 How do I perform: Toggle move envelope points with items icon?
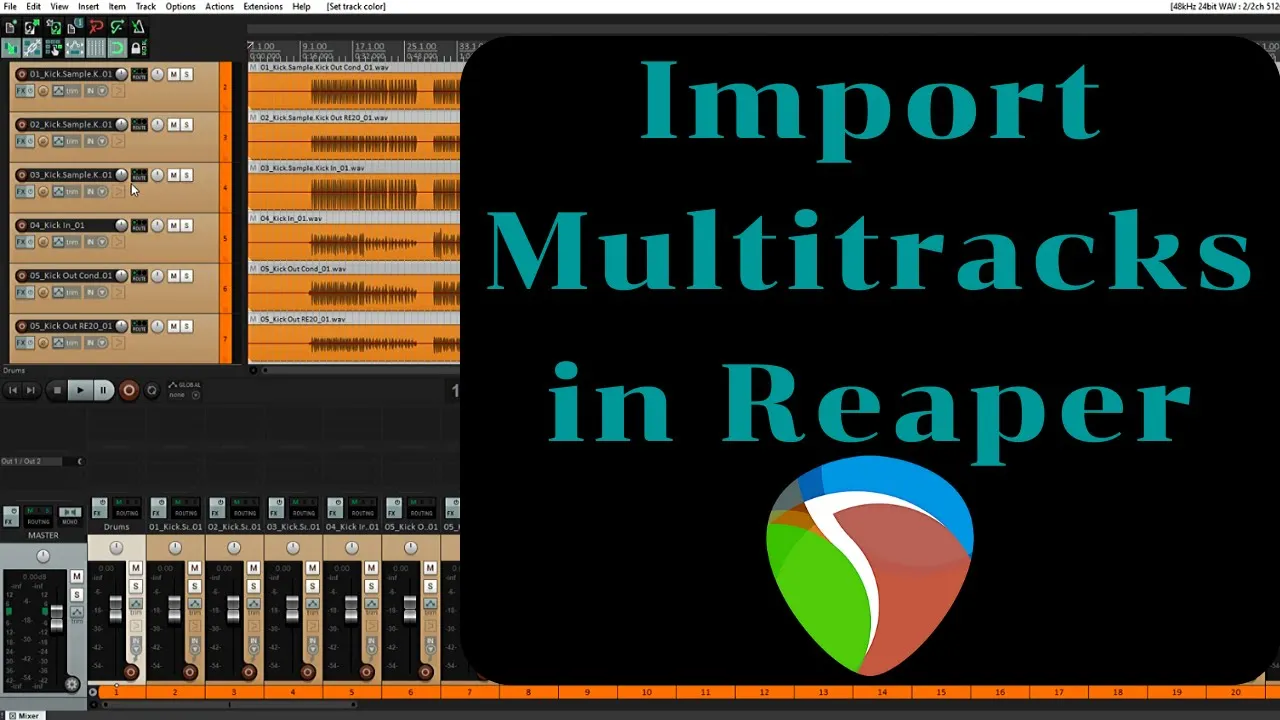coord(75,48)
